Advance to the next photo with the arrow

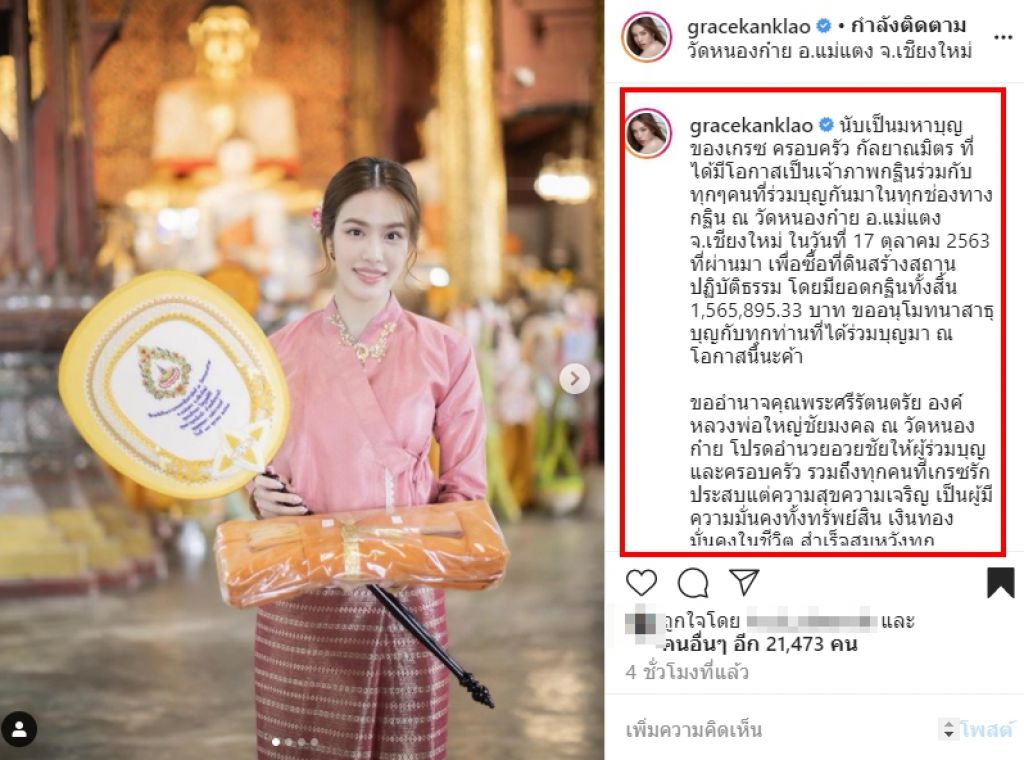(x=575, y=379)
